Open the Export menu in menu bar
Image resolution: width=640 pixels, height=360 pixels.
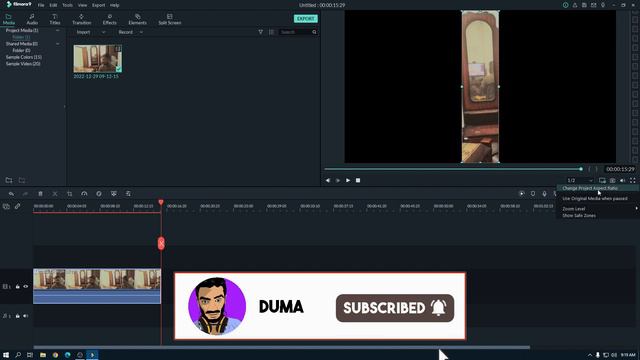tap(98, 5)
